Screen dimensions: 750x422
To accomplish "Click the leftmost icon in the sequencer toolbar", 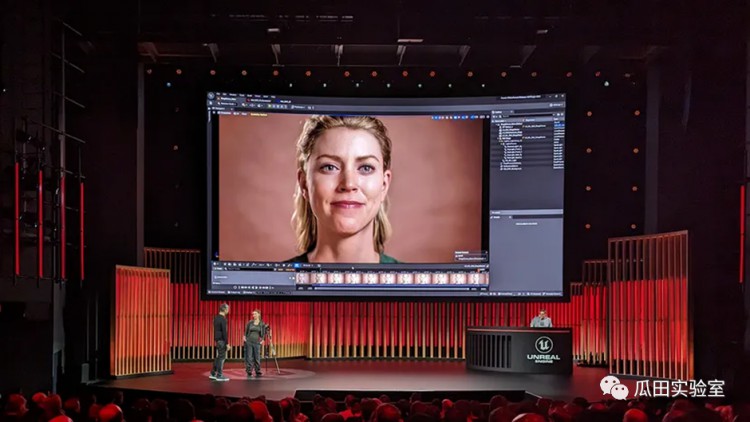I will click(x=214, y=264).
